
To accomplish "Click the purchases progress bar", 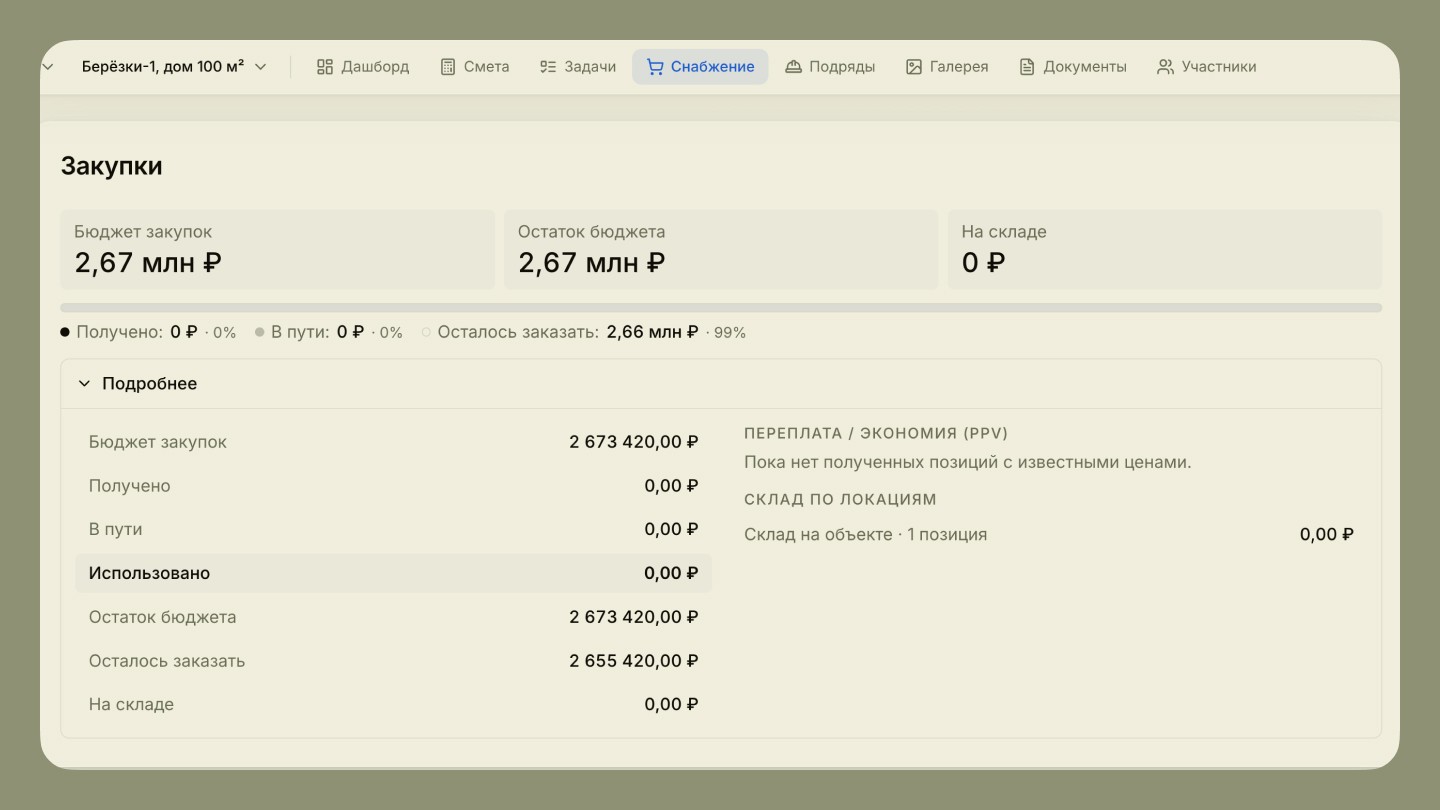I will coord(721,308).
